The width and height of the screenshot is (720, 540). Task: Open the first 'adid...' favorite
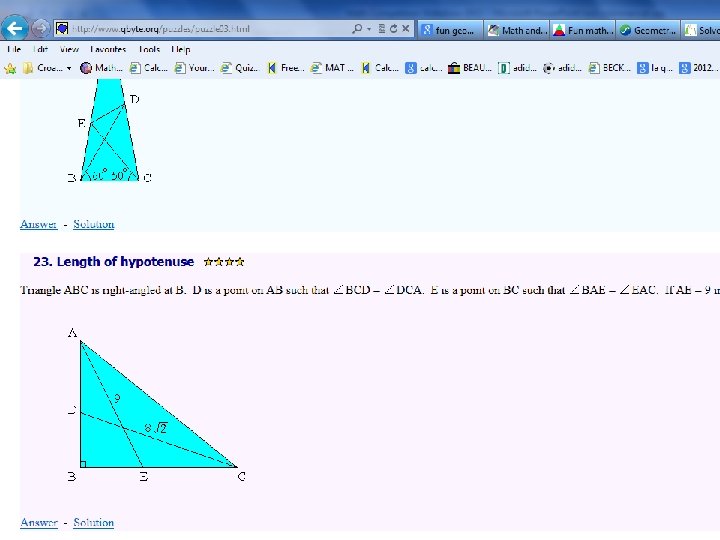(x=517, y=68)
